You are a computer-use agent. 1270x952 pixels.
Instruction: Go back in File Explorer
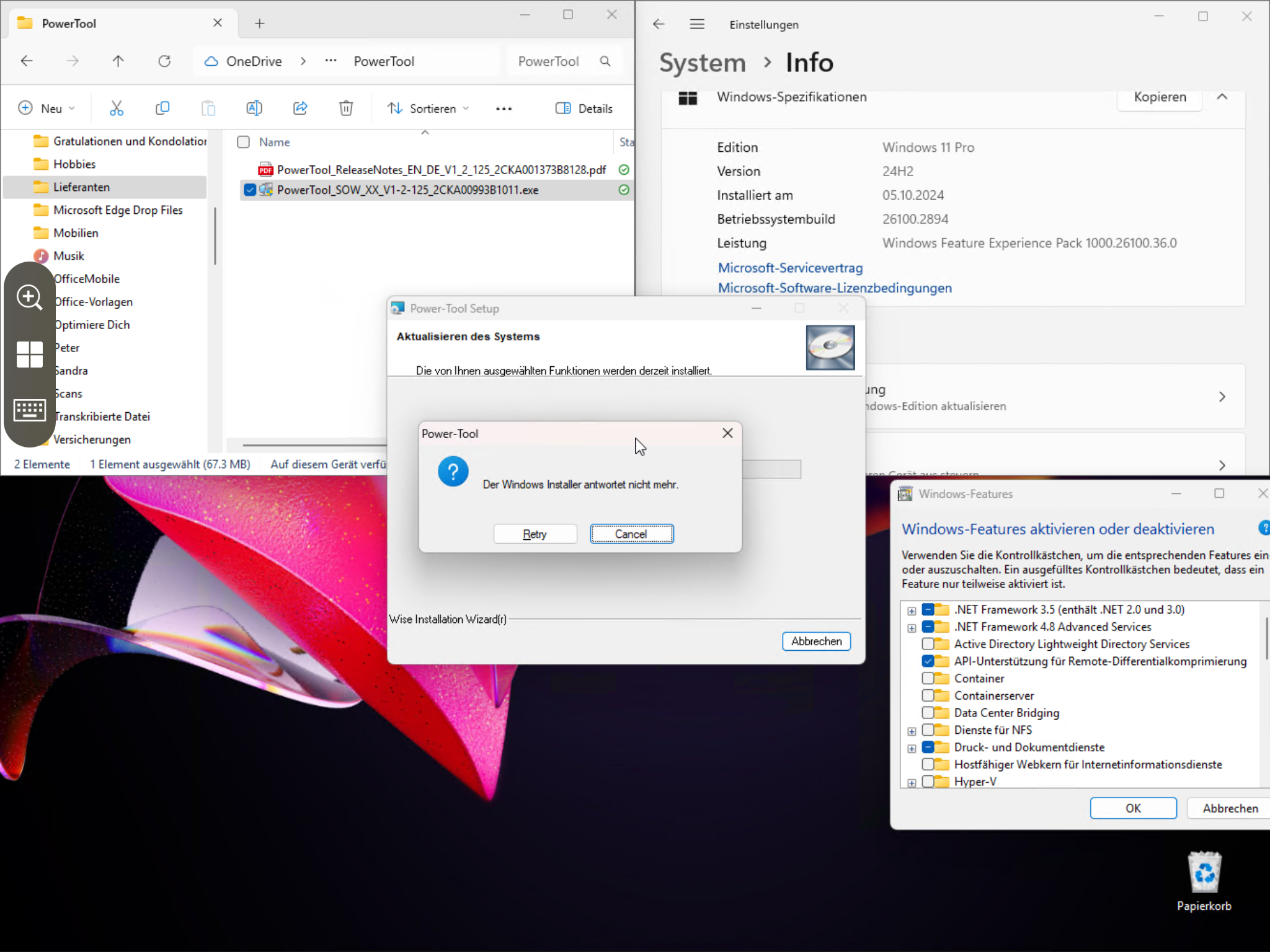27,61
